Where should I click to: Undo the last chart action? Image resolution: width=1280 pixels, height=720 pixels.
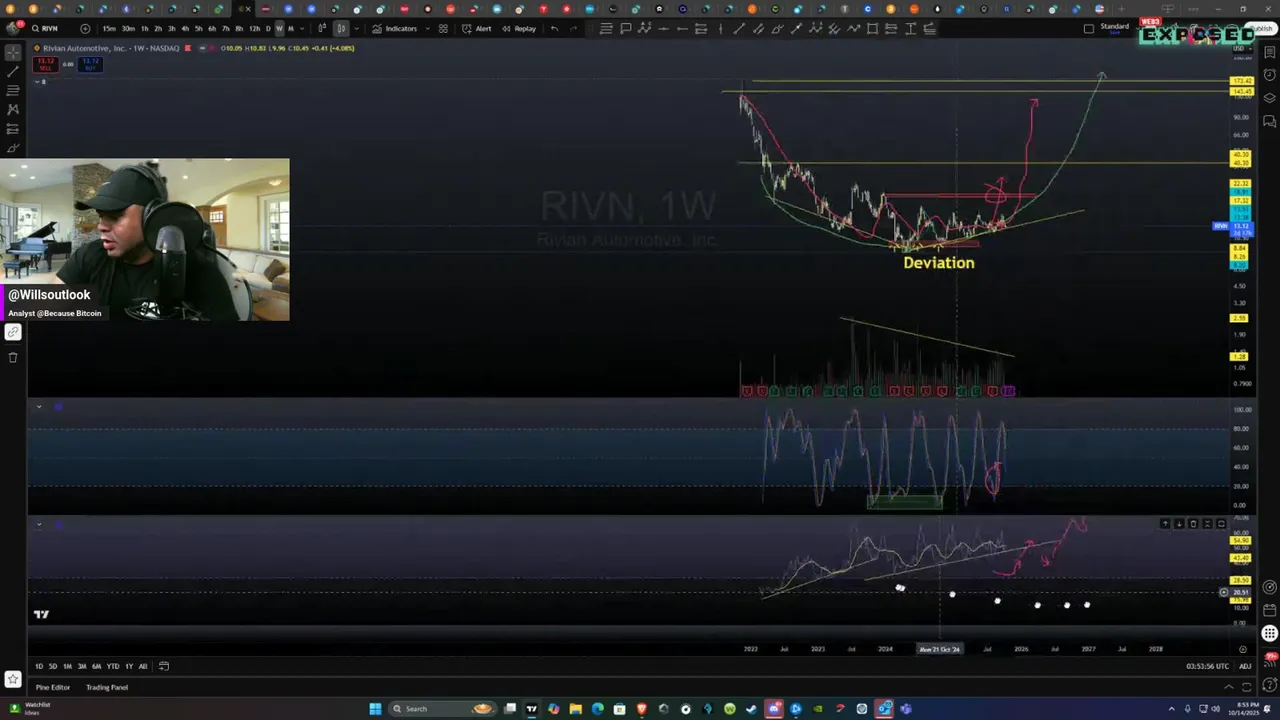554,29
